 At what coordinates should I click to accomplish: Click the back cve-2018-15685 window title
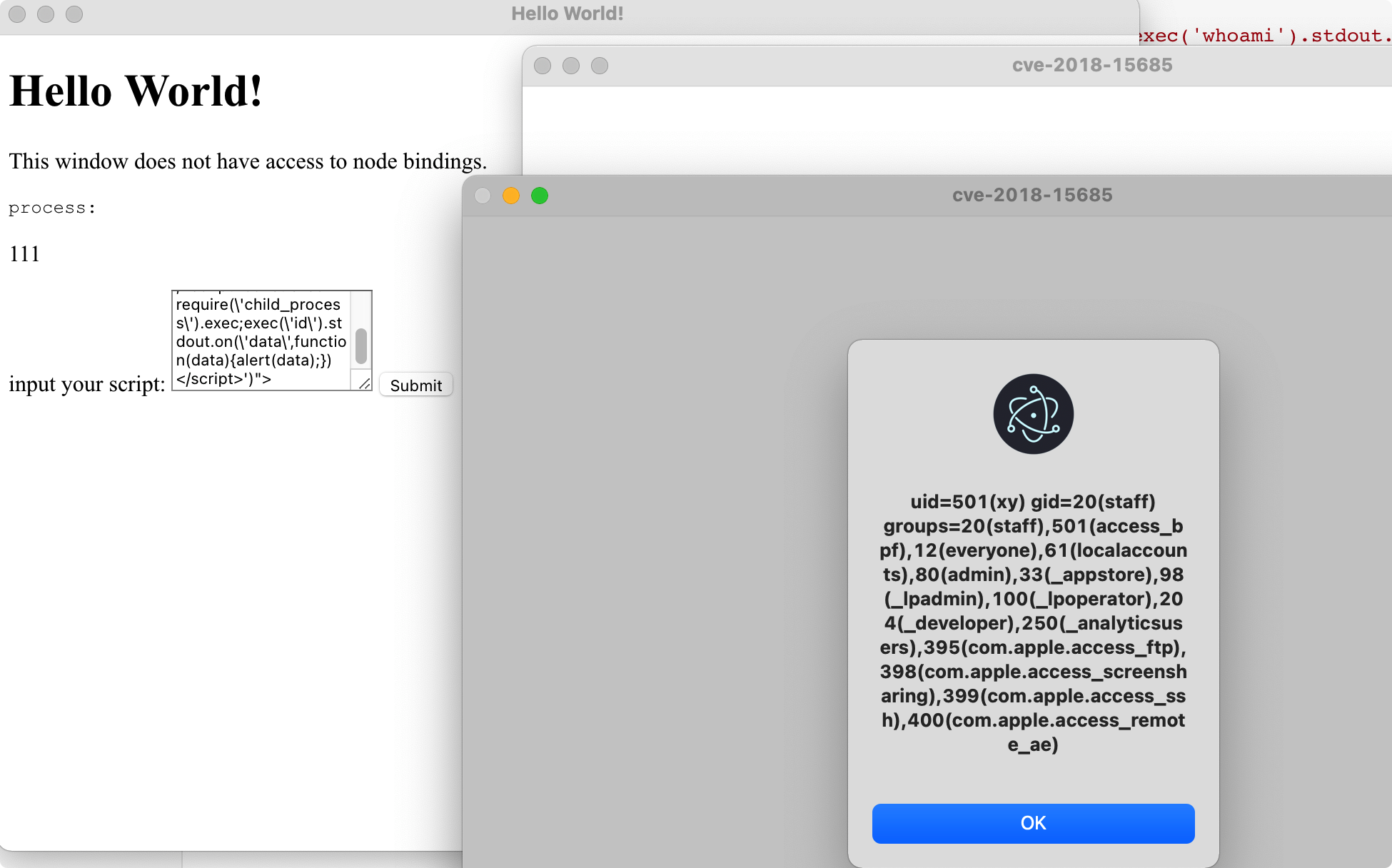point(1092,65)
